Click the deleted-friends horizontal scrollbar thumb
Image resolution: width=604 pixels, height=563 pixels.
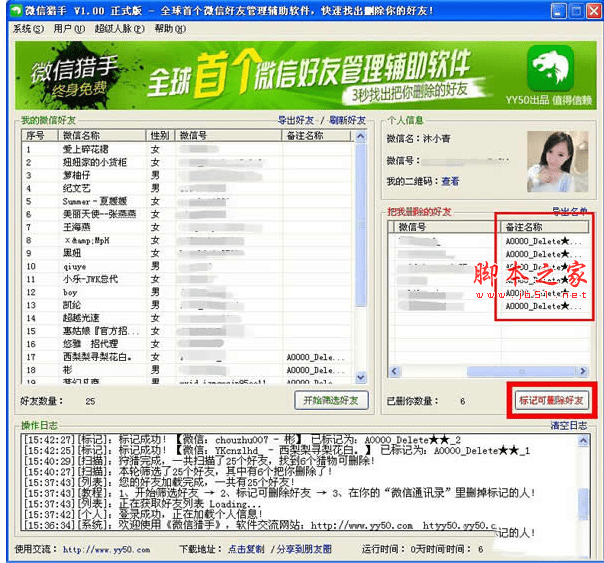point(521,371)
